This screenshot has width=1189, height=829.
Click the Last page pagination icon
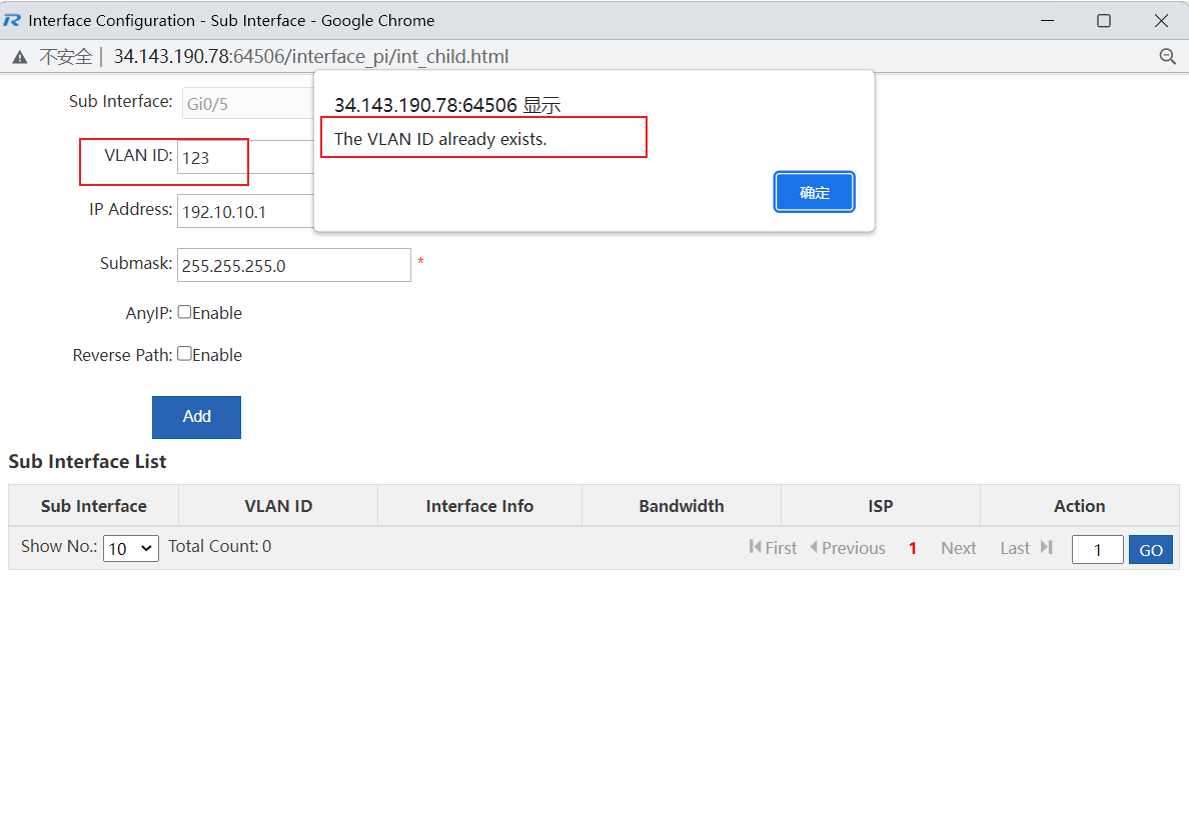1046,547
